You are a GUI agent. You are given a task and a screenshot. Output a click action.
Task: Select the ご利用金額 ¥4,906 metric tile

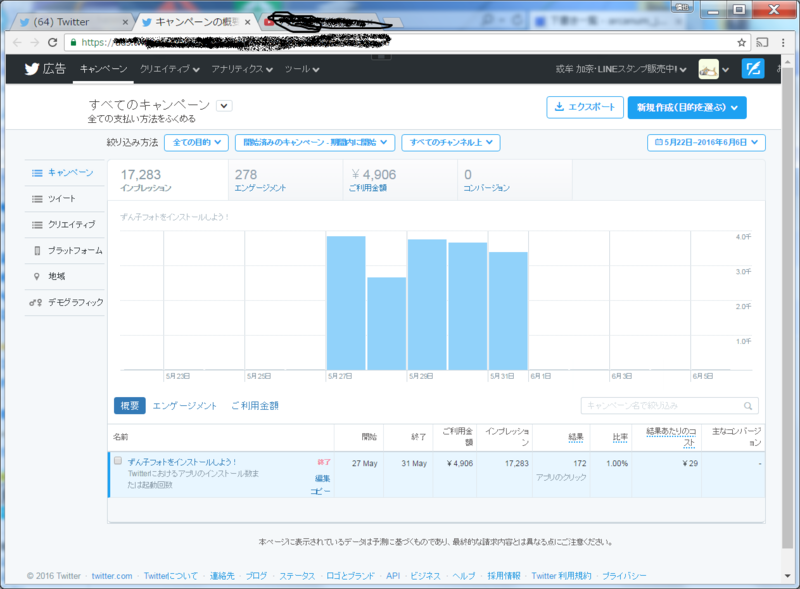click(400, 180)
